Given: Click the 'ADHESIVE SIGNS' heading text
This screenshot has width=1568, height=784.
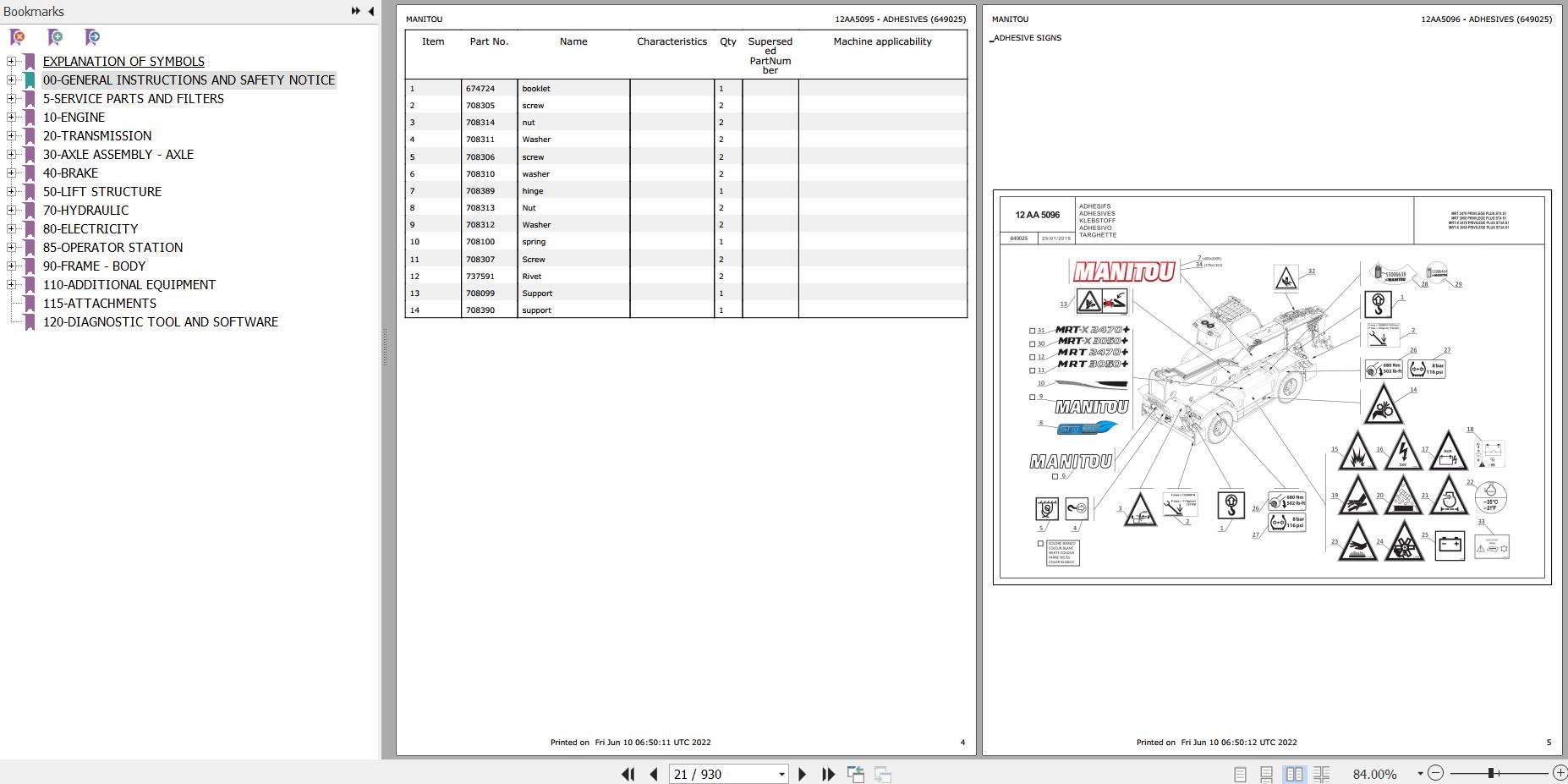Looking at the screenshot, I should click(1028, 38).
